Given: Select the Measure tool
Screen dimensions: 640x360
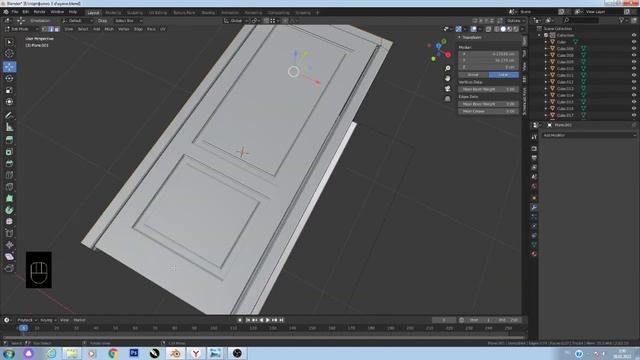Looking at the screenshot, I should [x=9, y=127].
